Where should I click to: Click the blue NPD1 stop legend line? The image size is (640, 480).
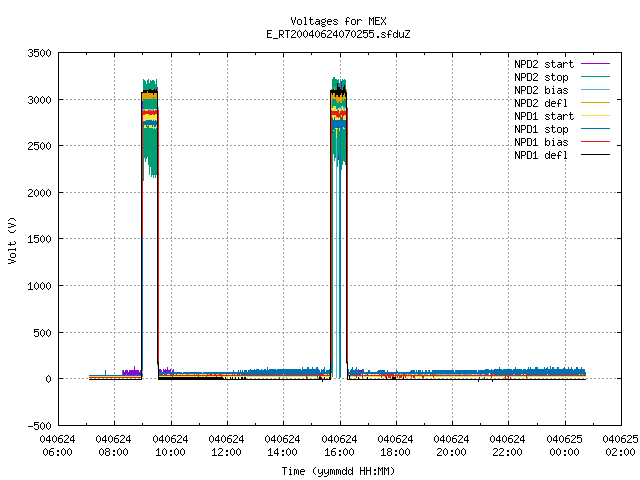click(x=596, y=129)
